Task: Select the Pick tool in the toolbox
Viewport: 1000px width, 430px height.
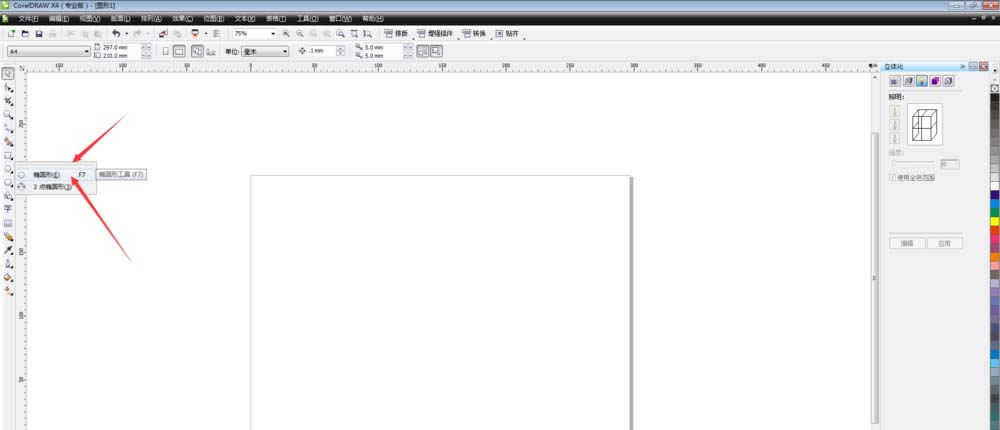Action: [x=8, y=73]
